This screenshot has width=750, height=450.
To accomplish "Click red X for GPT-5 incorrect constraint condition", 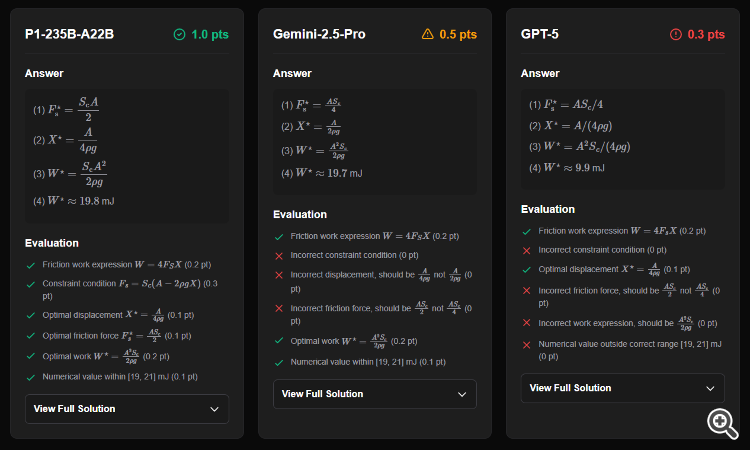I will pyautogui.click(x=527, y=248).
